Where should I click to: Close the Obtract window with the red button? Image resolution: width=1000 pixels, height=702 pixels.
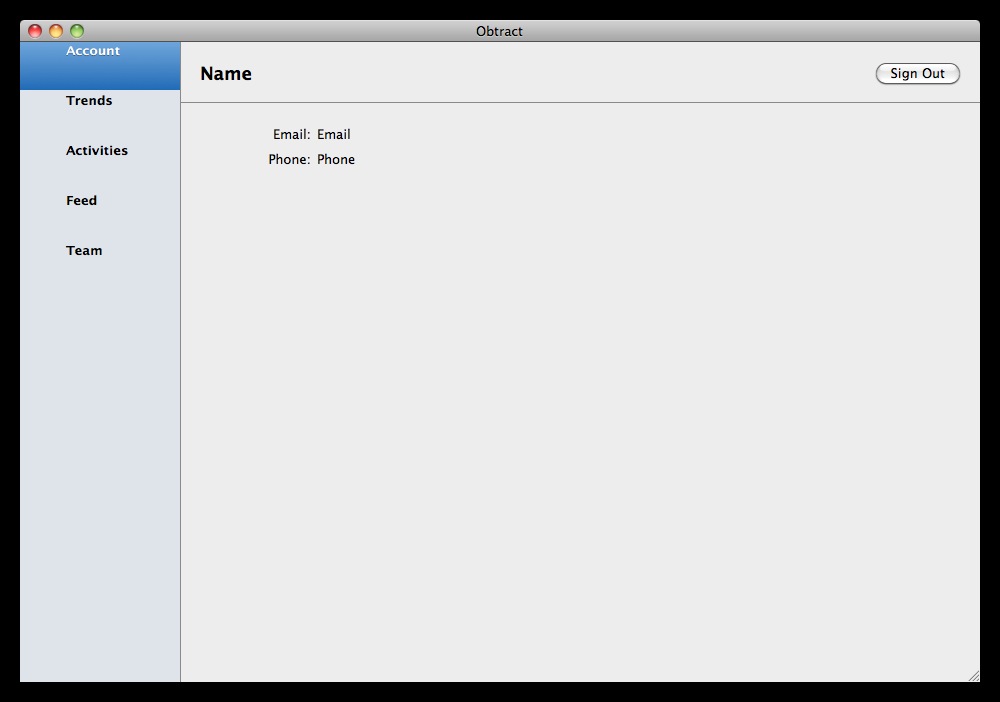tap(35, 31)
